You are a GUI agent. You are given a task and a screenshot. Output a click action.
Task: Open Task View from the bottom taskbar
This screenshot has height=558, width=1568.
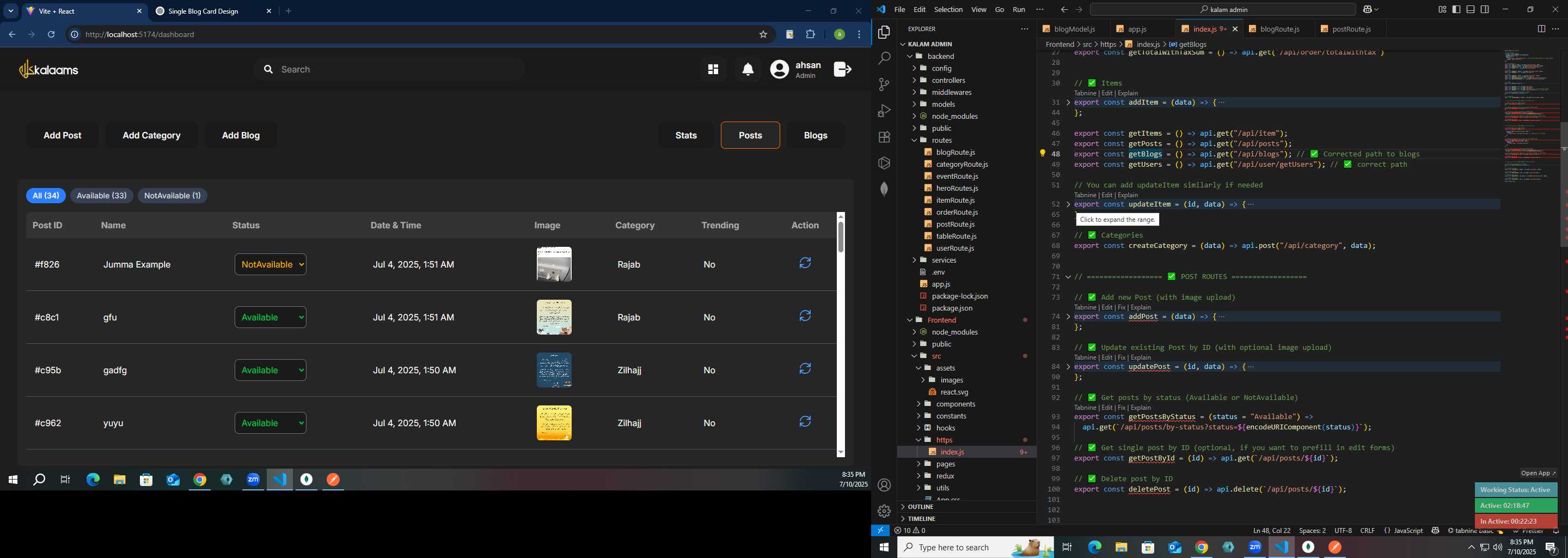[1067, 548]
